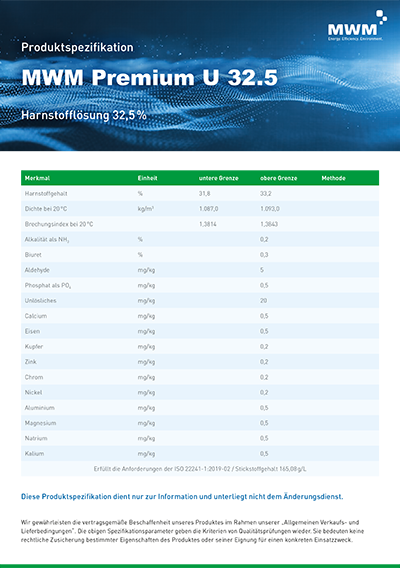
Task: Select the 'Kupfer' row label
Action: click(x=34, y=347)
